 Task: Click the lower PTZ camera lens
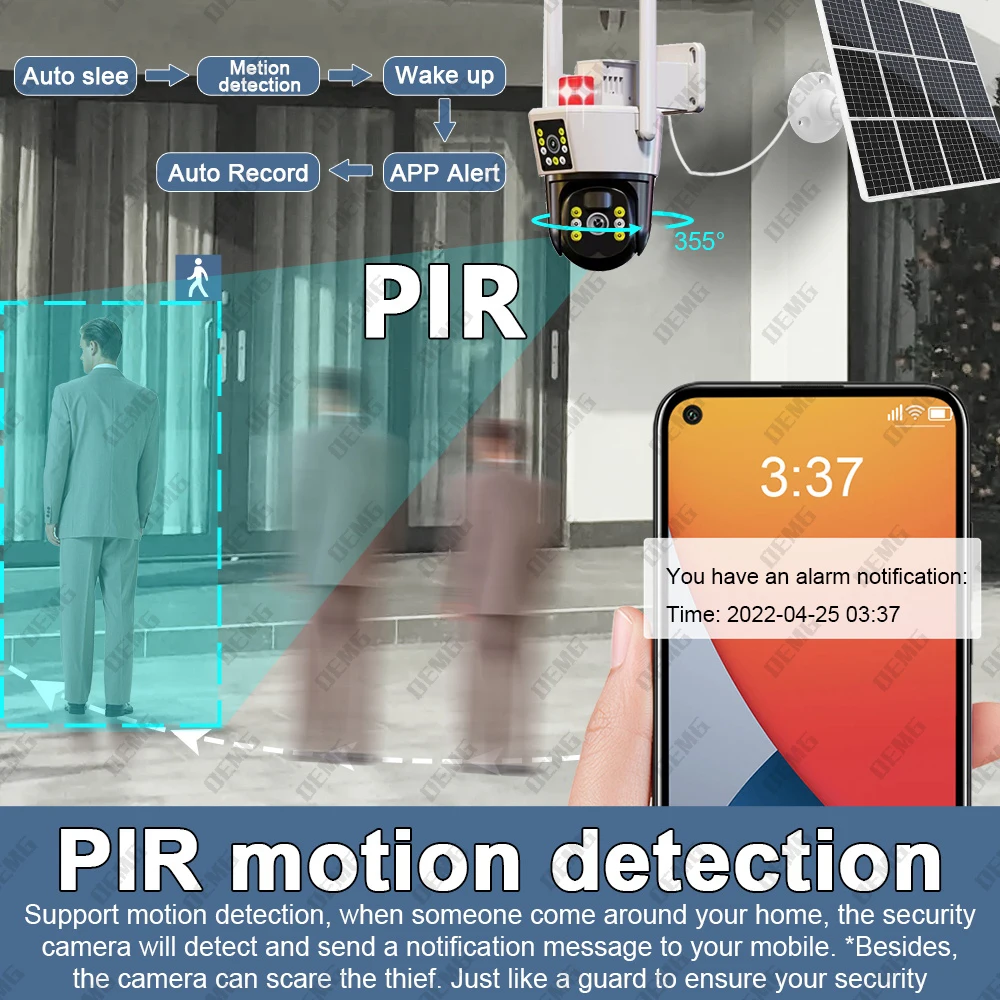pos(598,222)
